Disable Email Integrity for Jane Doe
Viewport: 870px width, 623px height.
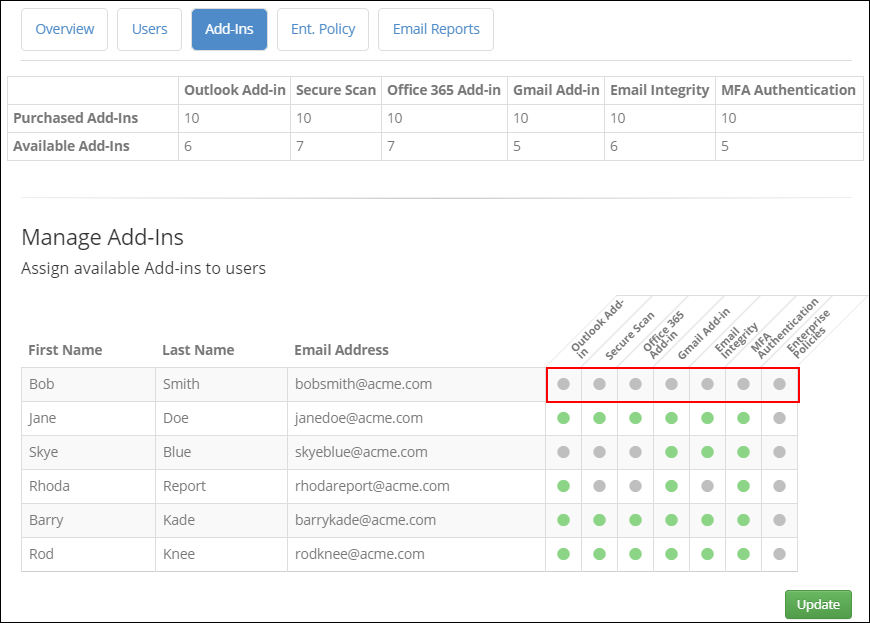pos(707,418)
